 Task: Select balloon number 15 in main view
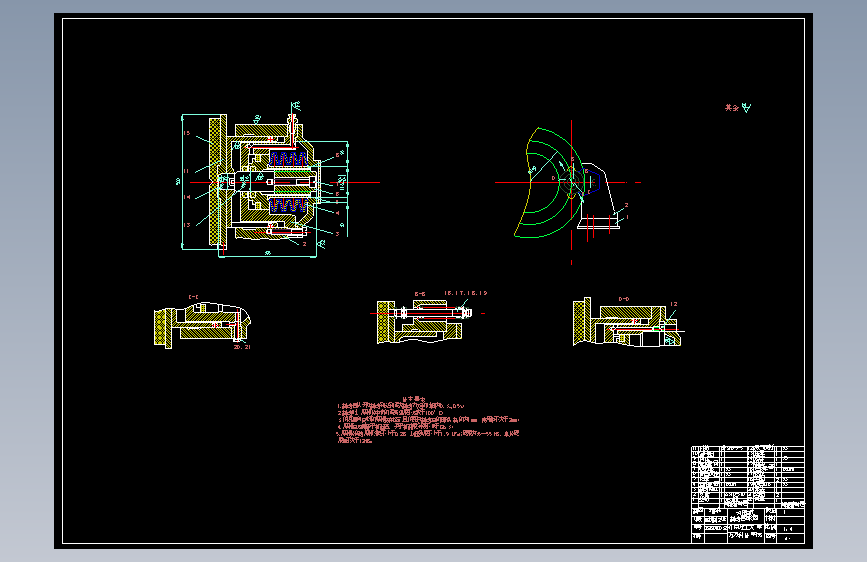pyautogui.click(x=187, y=133)
